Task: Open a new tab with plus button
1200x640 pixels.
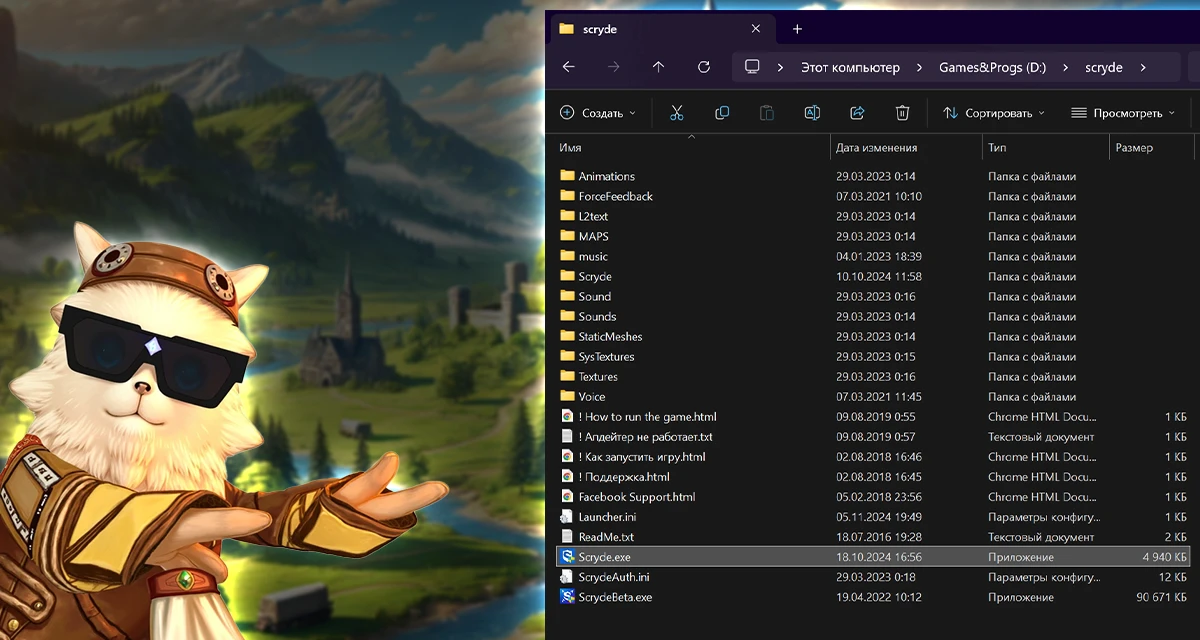Action: pos(797,29)
